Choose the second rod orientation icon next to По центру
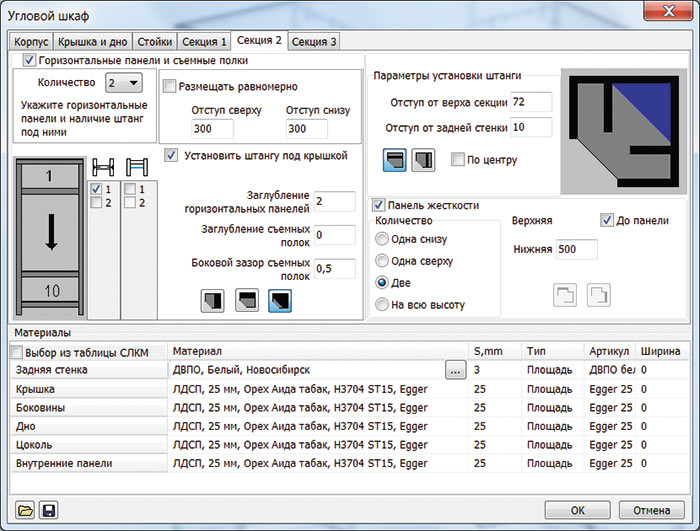This screenshot has height=531, width=700. [424, 159]
